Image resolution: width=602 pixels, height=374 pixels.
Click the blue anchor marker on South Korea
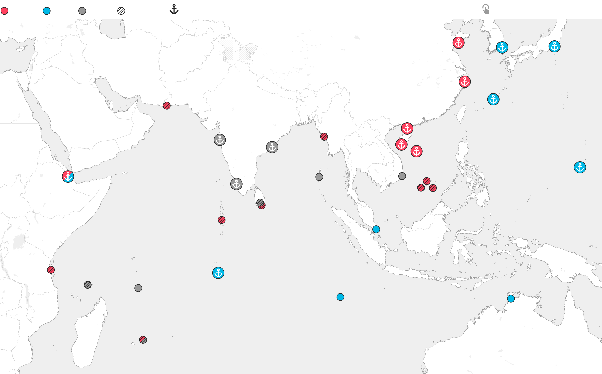(x=502, y=47)
